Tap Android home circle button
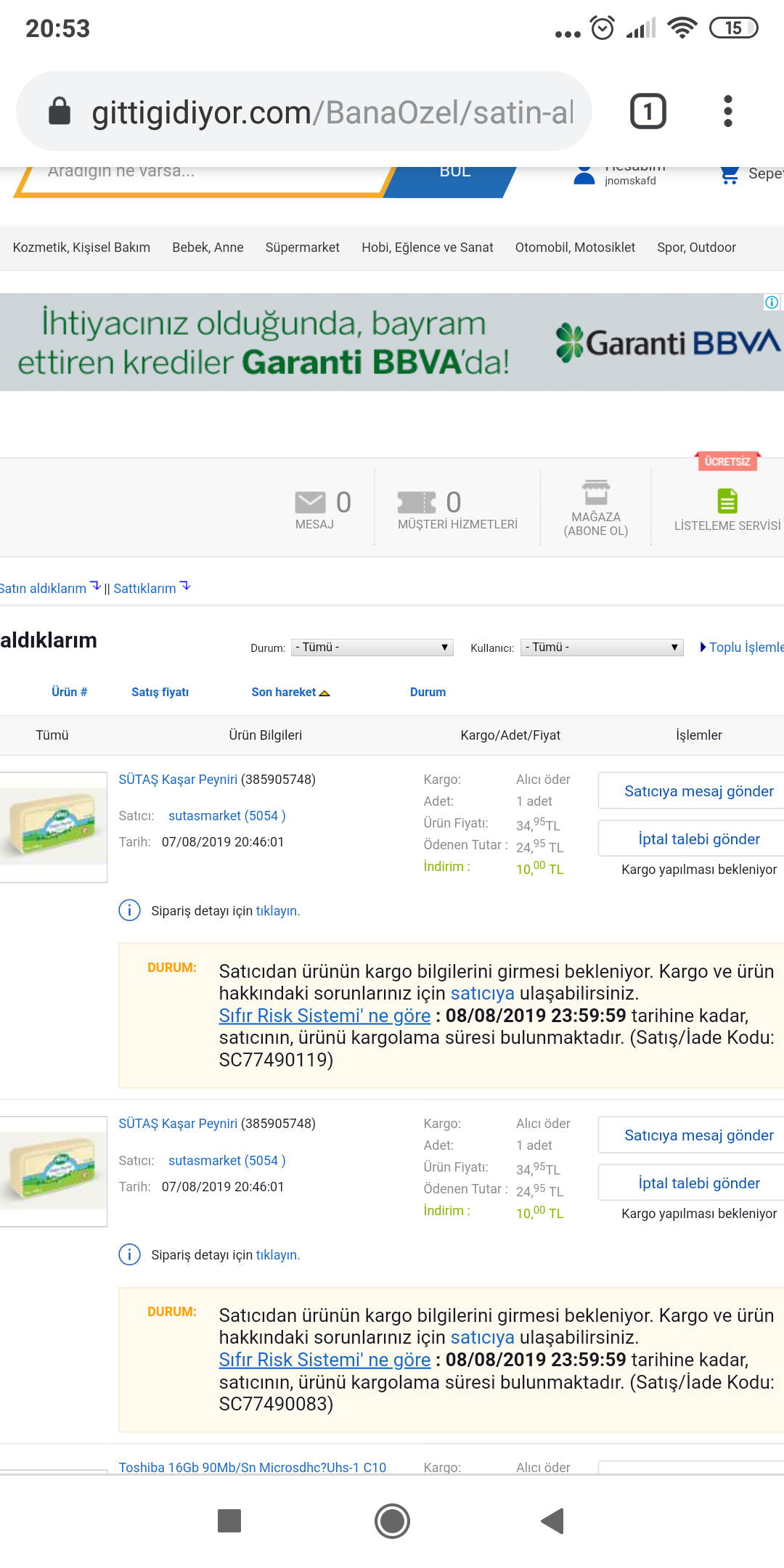The width and height of the screenshot is (784, 1568). pos(392,1520)
